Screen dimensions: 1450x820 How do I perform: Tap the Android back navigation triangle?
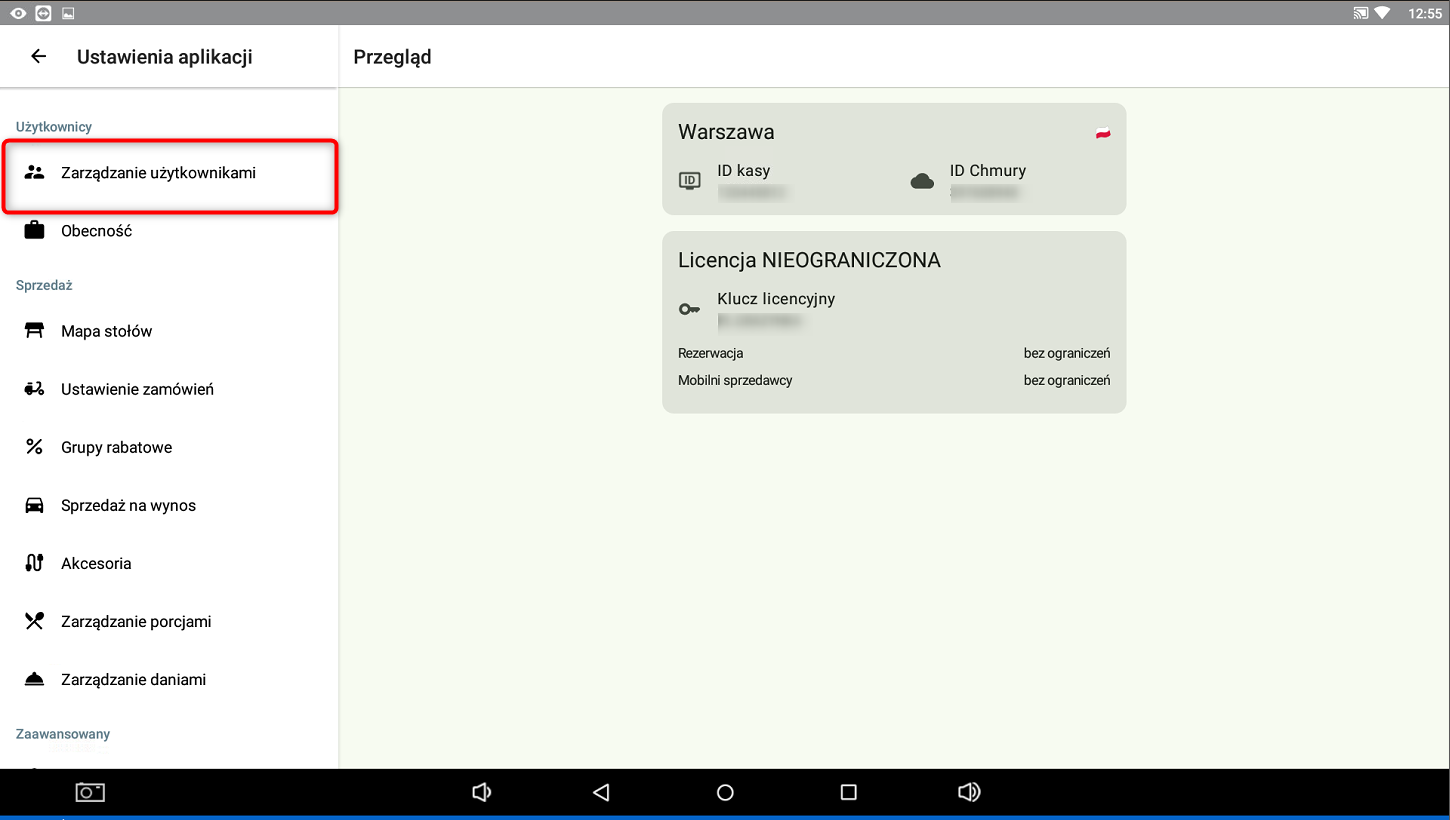(x=601, y=792)
